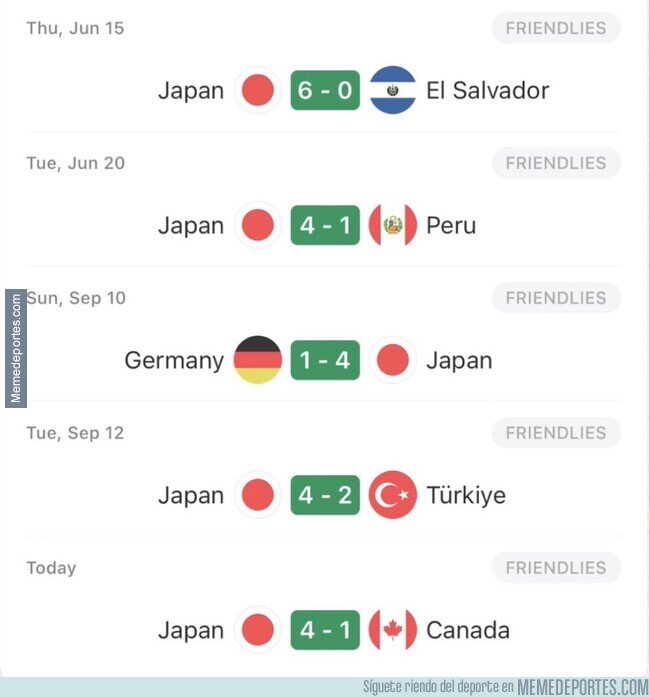Click Japan flag in Germany match
Image resolution: width=650 pixels, height=697 pixels.
coord(393,360)
